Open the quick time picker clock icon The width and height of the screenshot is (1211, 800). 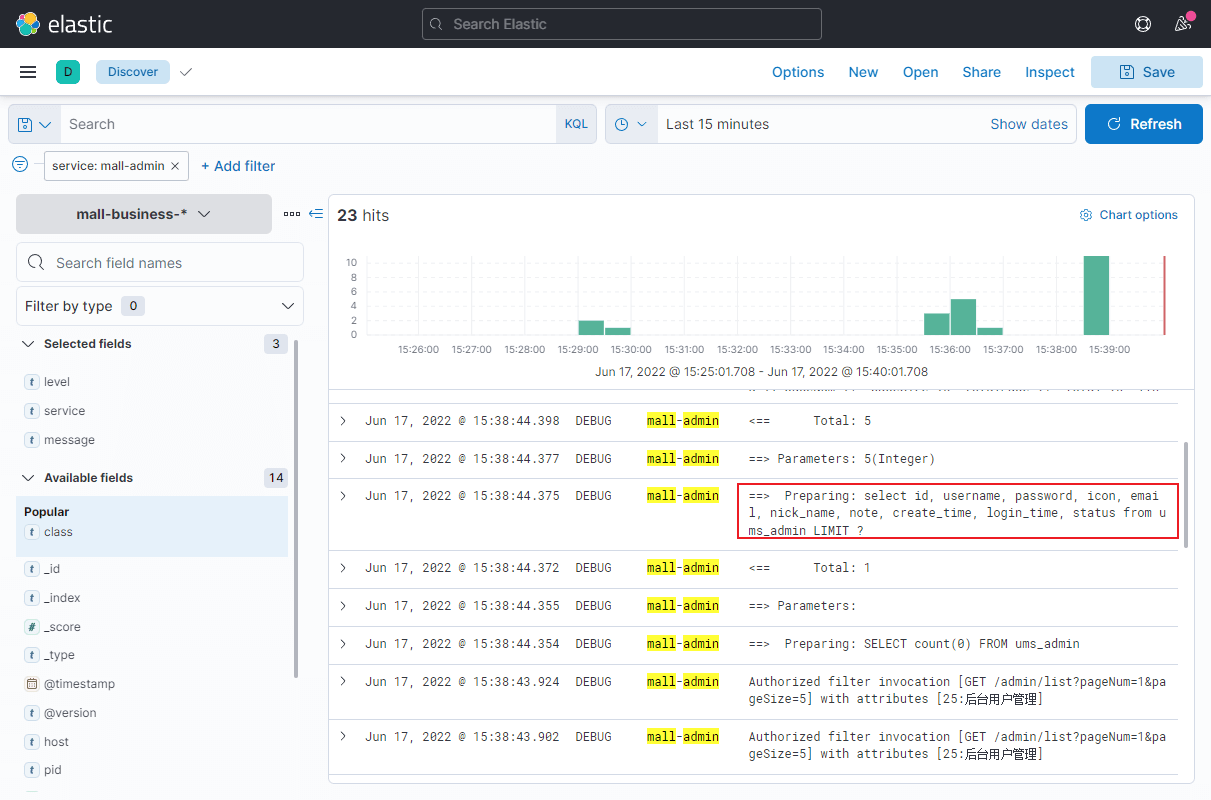click(631, 124)
